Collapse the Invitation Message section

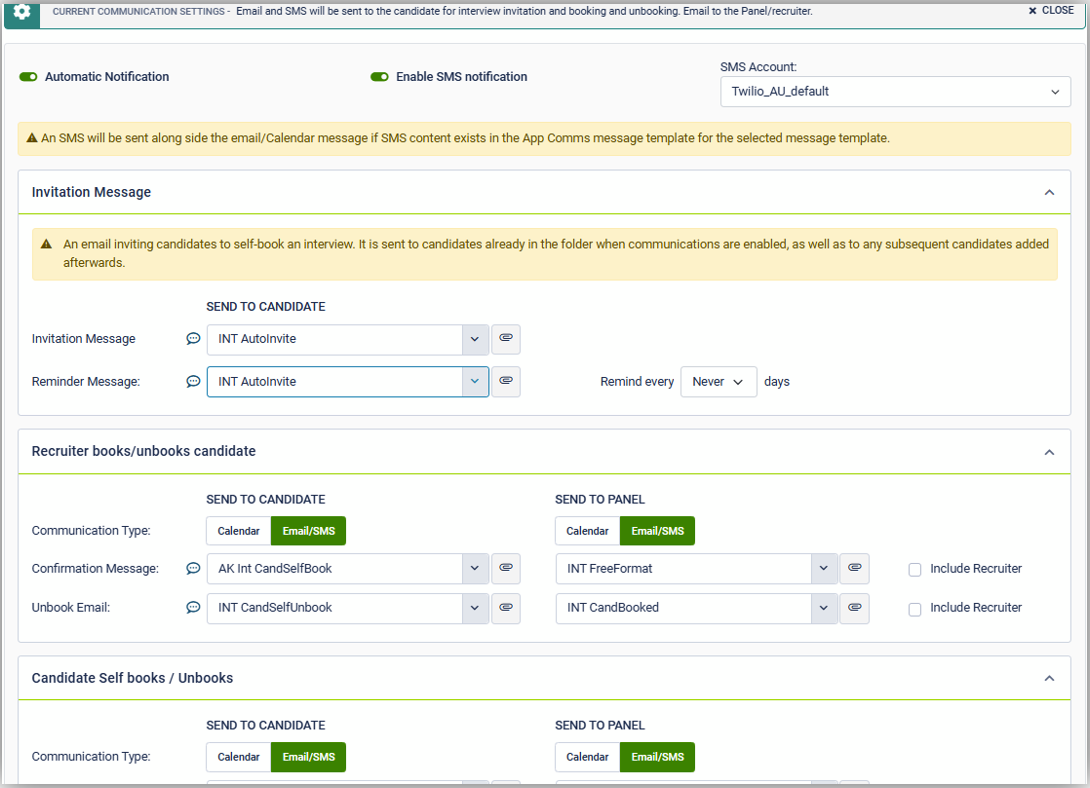click(1049, 192)
